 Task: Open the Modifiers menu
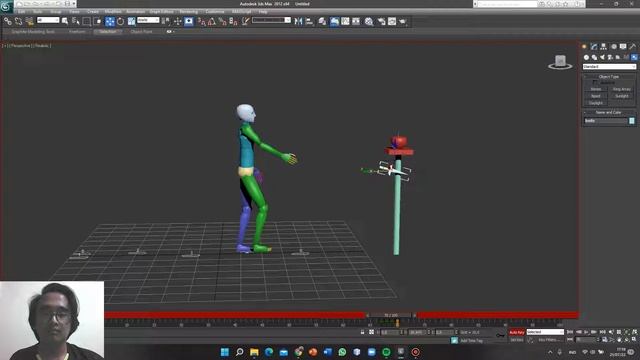[x=113, y=12]
